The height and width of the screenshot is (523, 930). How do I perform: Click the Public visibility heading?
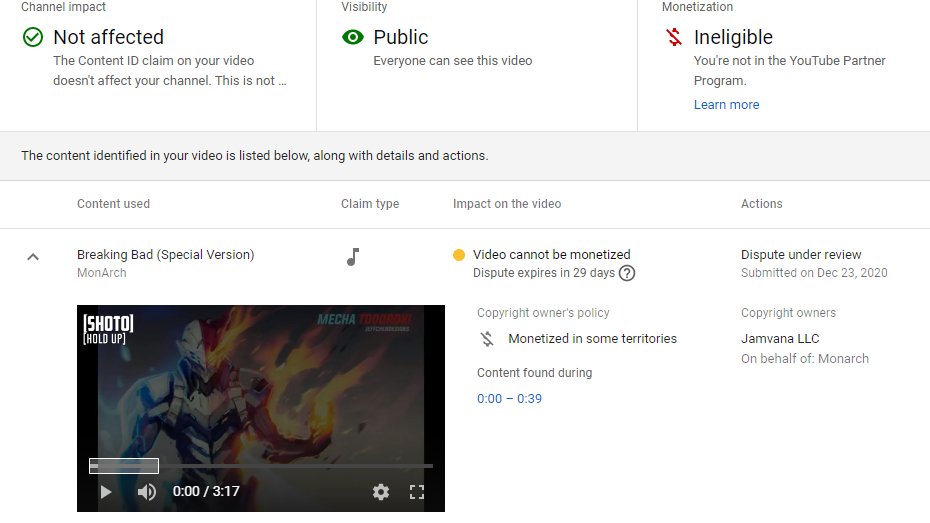(401, 37)
